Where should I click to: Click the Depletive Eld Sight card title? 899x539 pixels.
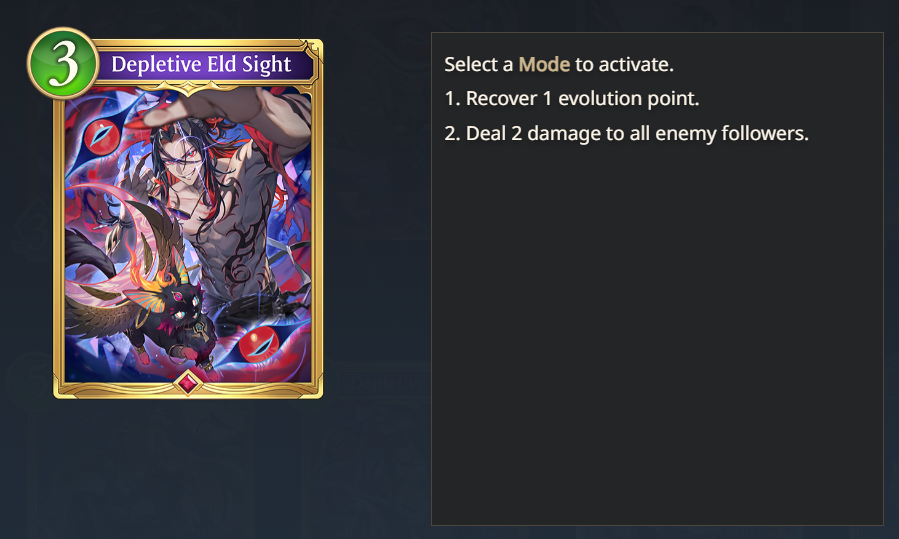[201, 64]
